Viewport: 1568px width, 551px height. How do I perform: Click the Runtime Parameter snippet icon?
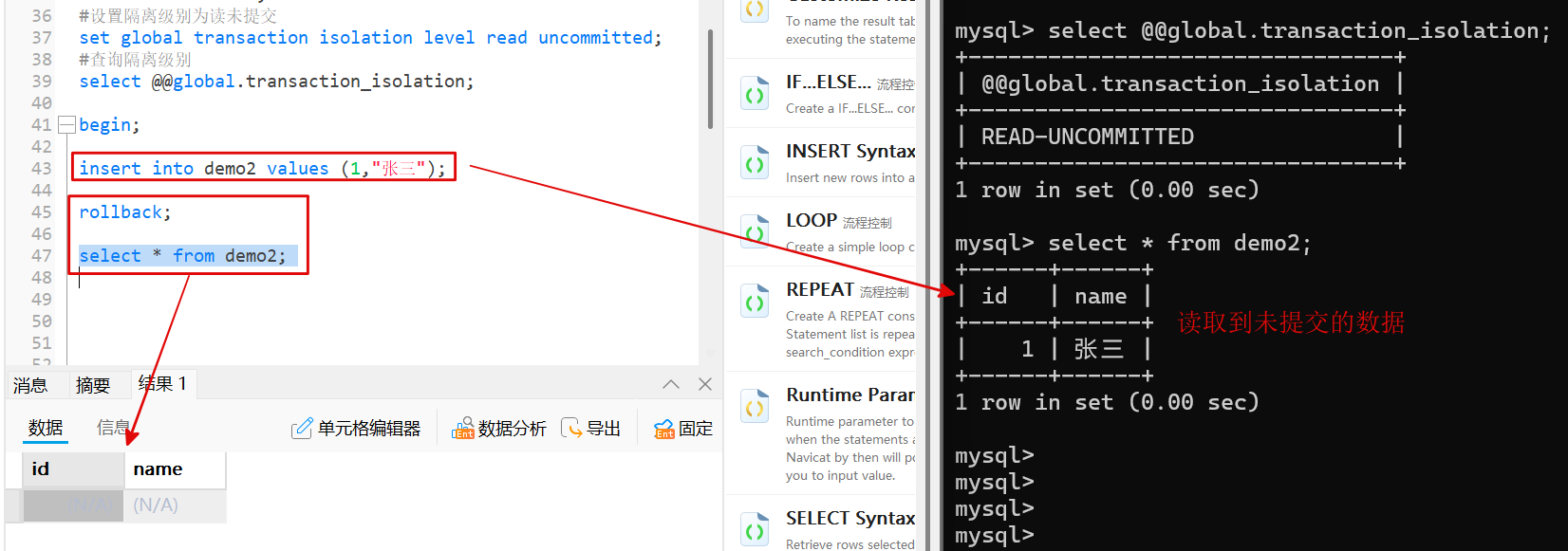click(755, 407)
